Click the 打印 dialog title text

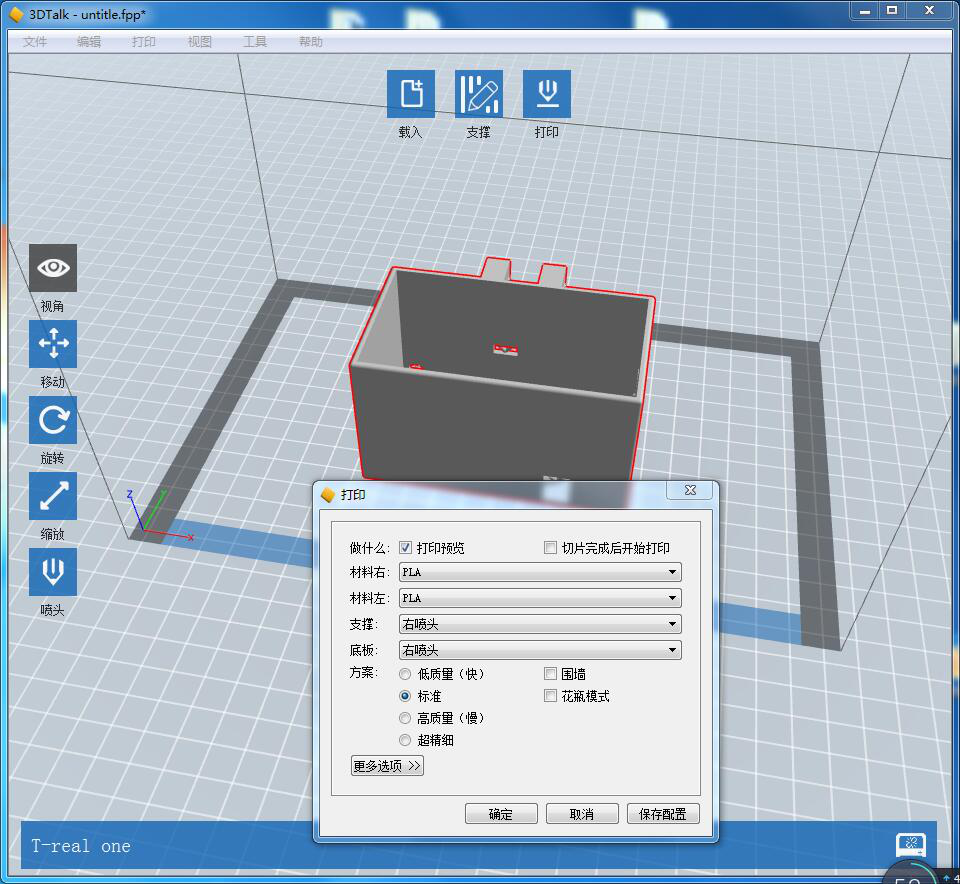tap(353, 495)
